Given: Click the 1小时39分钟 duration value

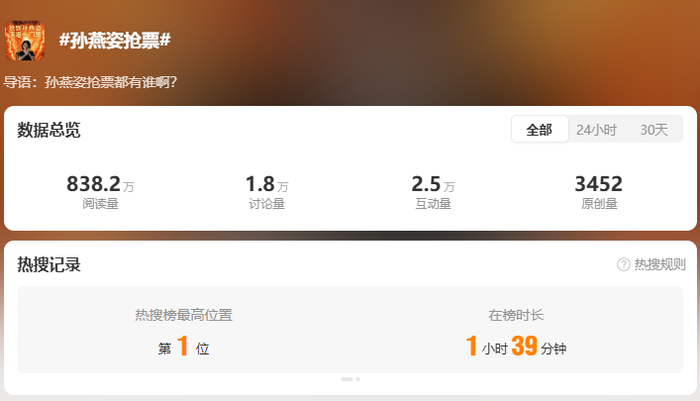Looking at the screenshot, I should tap(516, 346).
